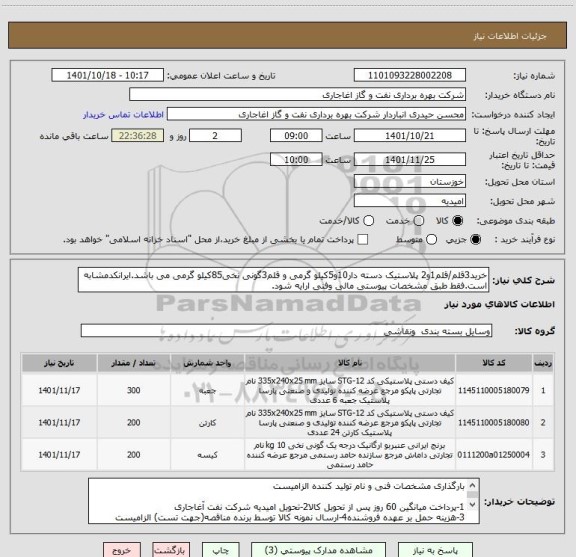Click the چاپ print button

(x=220, y=550)
